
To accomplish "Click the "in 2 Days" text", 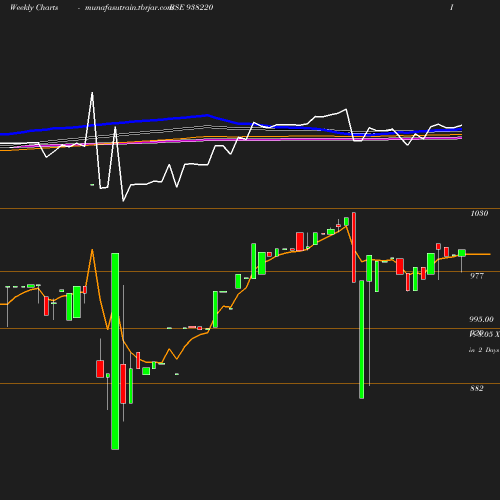I will click(484, 350).
